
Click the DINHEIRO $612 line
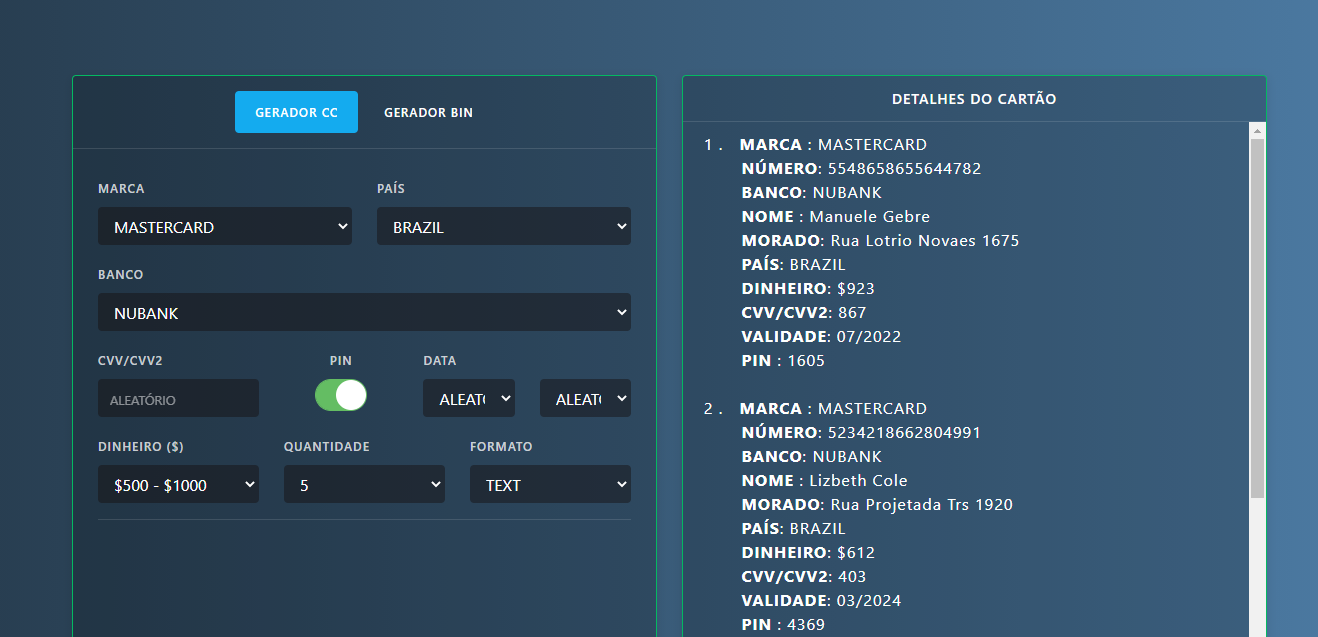click(808, 552)
